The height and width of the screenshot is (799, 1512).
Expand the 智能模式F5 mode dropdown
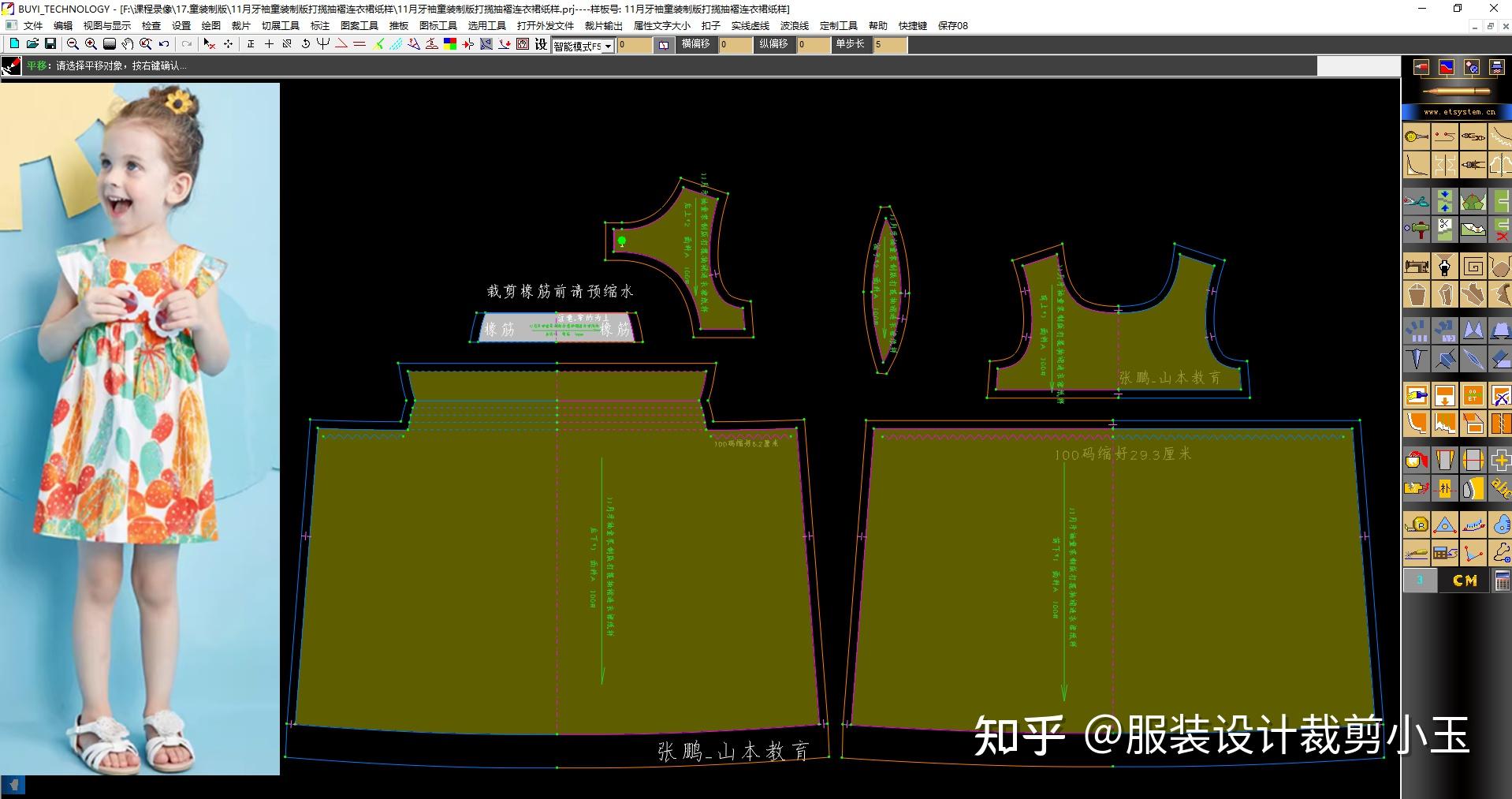608,47
